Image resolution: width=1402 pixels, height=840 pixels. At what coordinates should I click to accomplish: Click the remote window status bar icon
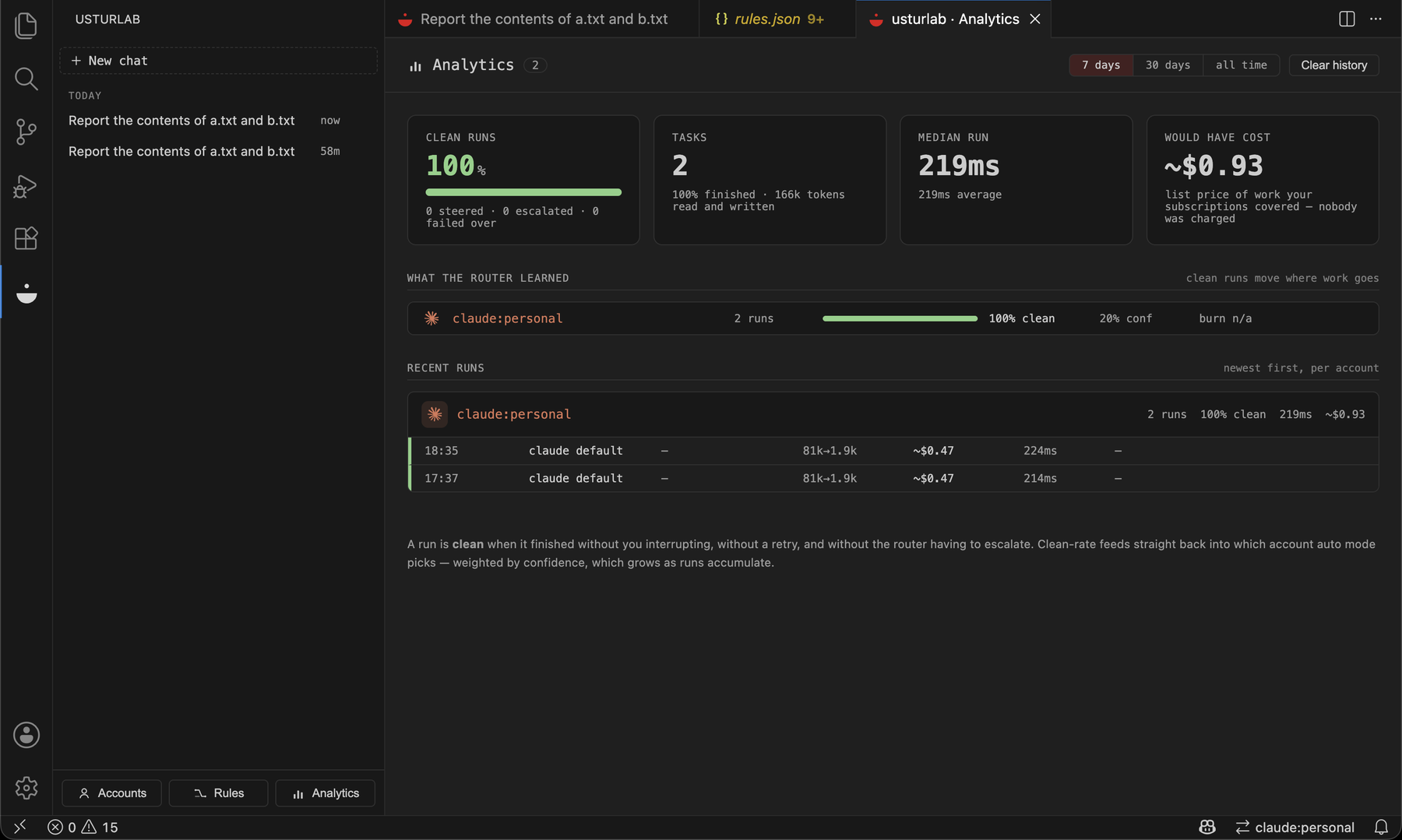[20, 827]
